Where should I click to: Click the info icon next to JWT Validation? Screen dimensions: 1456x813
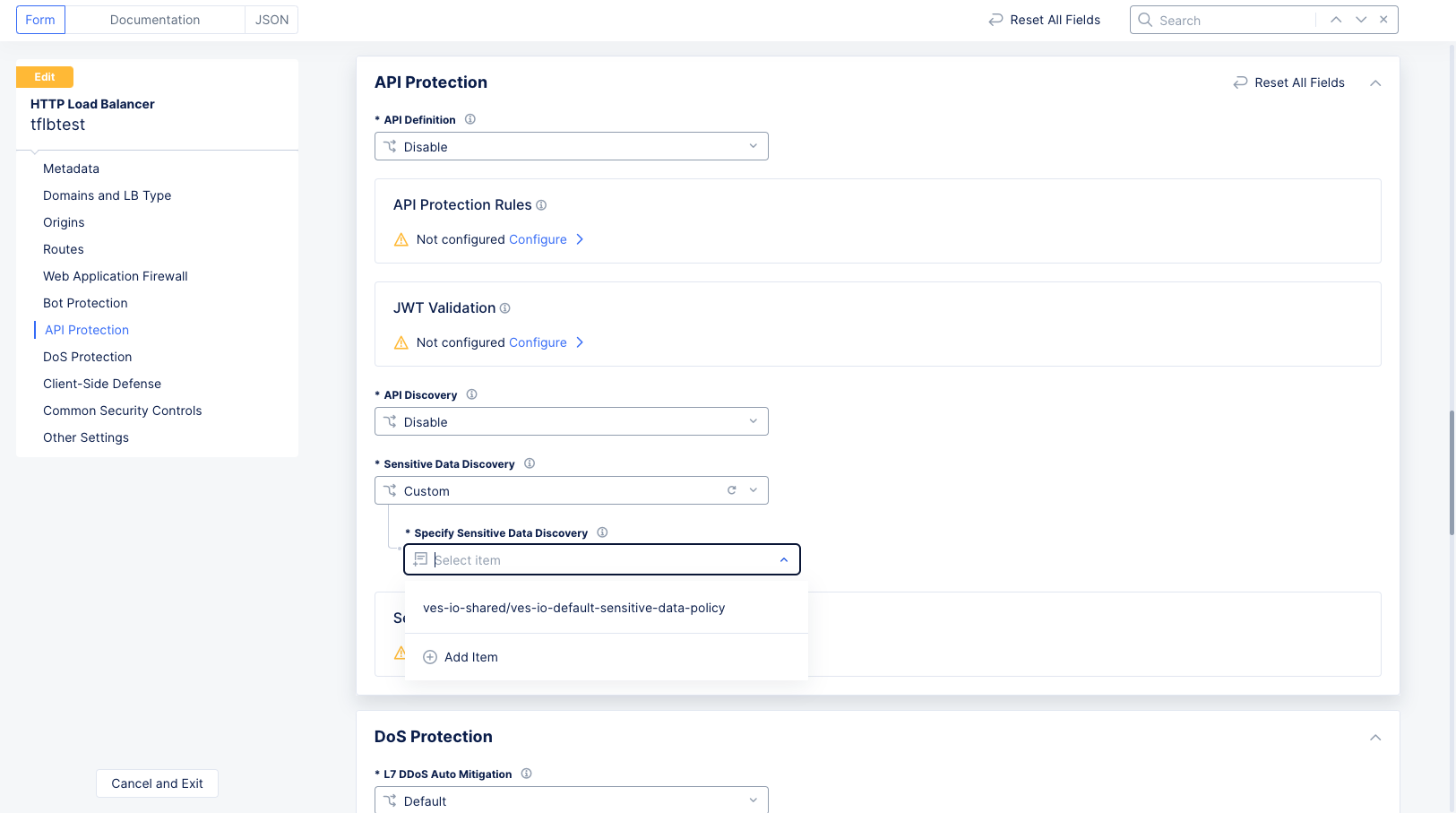[x=505, y=307]
